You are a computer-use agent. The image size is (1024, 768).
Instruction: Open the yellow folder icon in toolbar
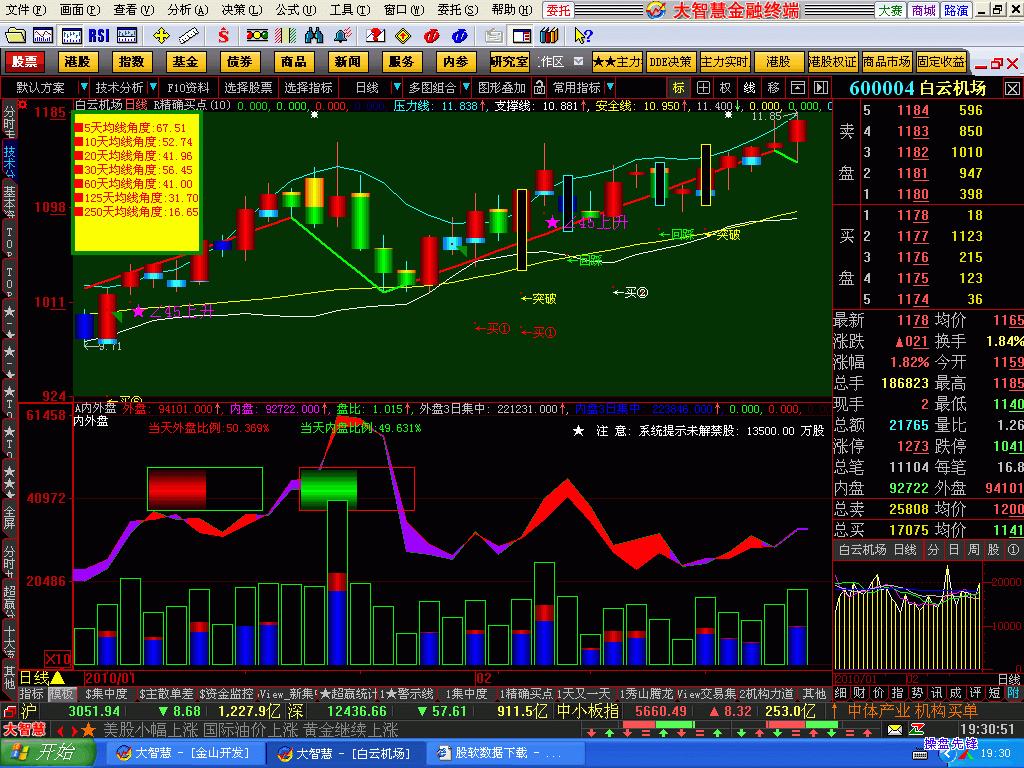coord(15,36)
